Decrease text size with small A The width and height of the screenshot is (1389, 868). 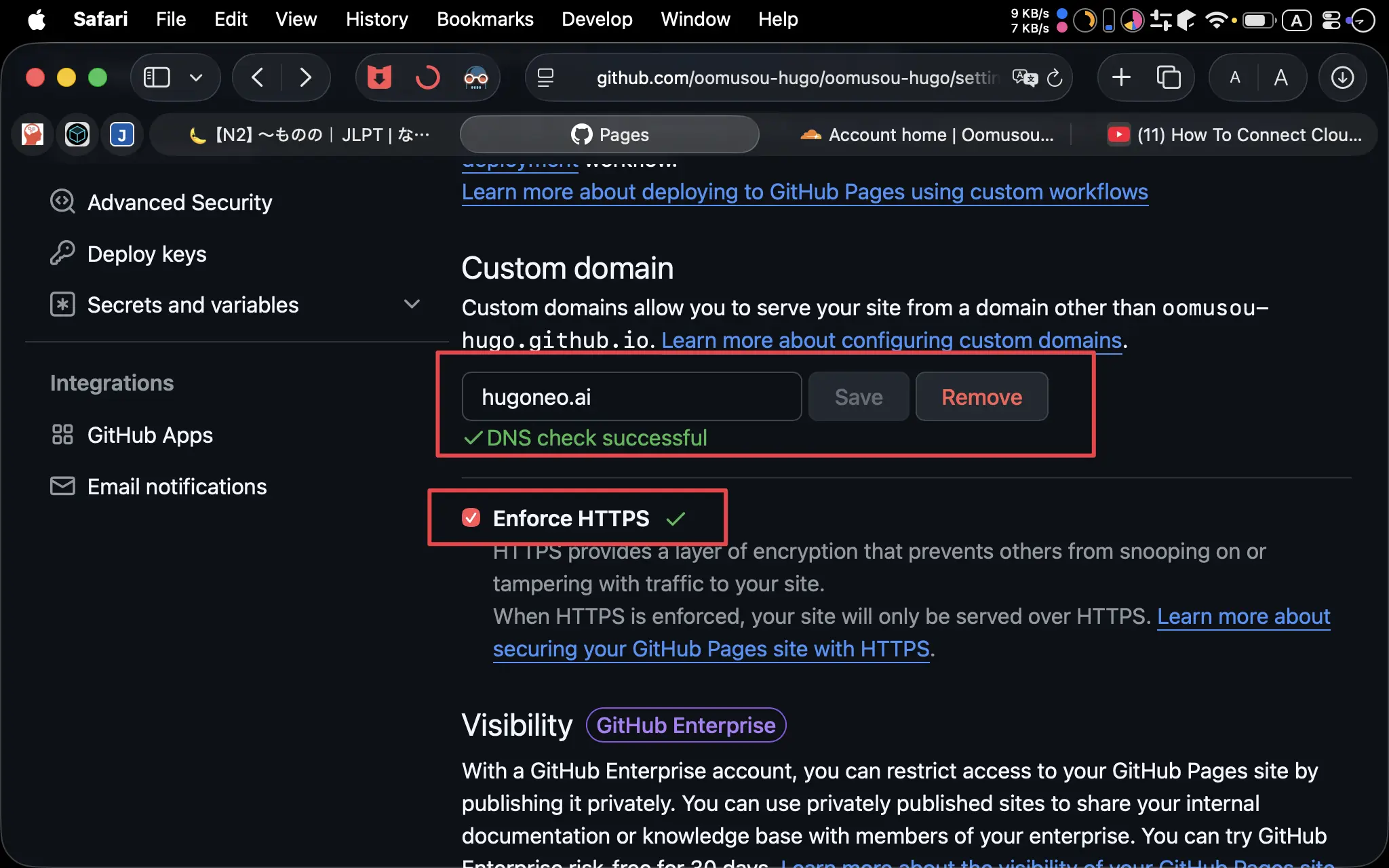pyautogui.click(x=1235, y=77)
